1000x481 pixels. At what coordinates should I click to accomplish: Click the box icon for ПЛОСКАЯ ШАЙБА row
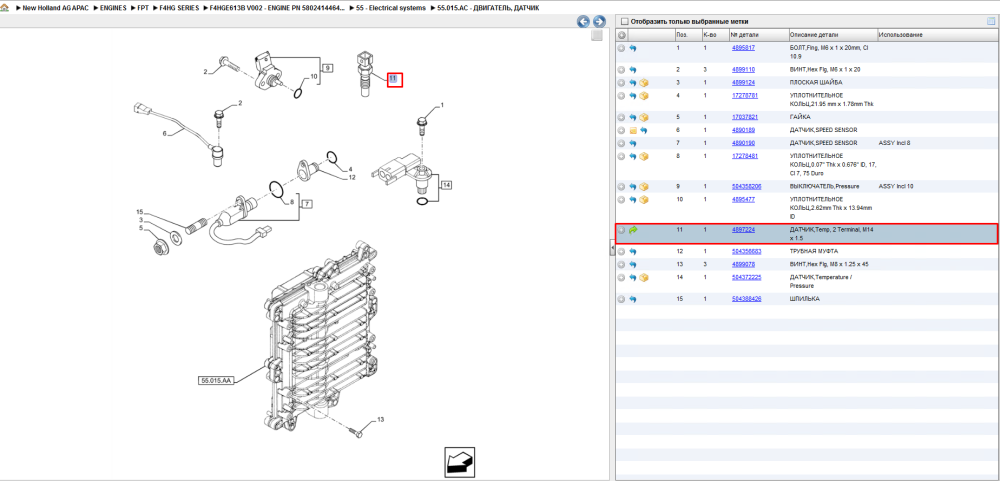click(x=644, y=83)
